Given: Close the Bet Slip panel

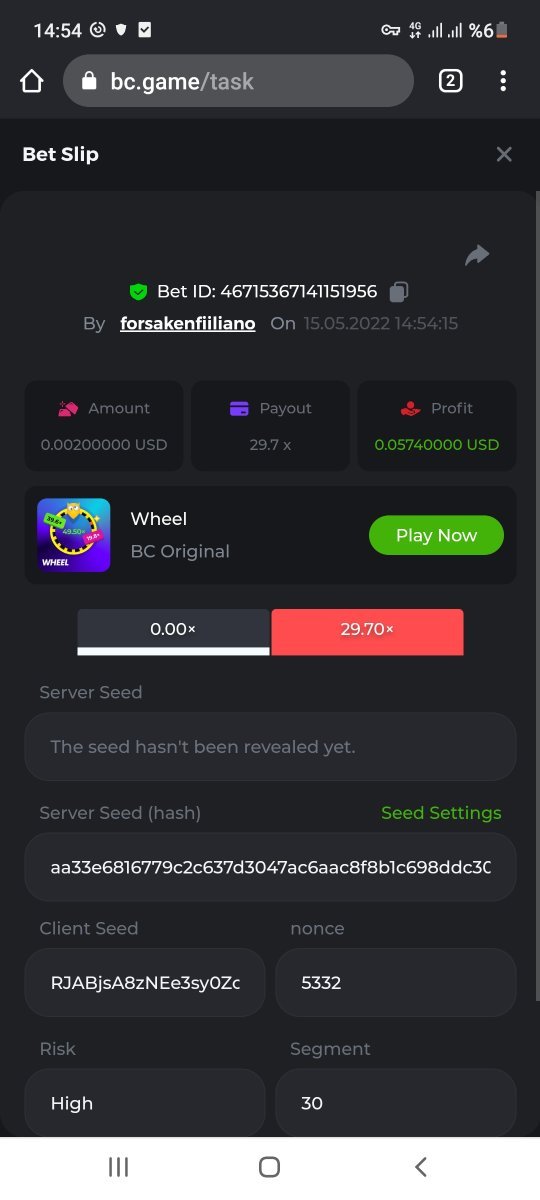Looking at the screenshot, I should click(x=504, y=154).
